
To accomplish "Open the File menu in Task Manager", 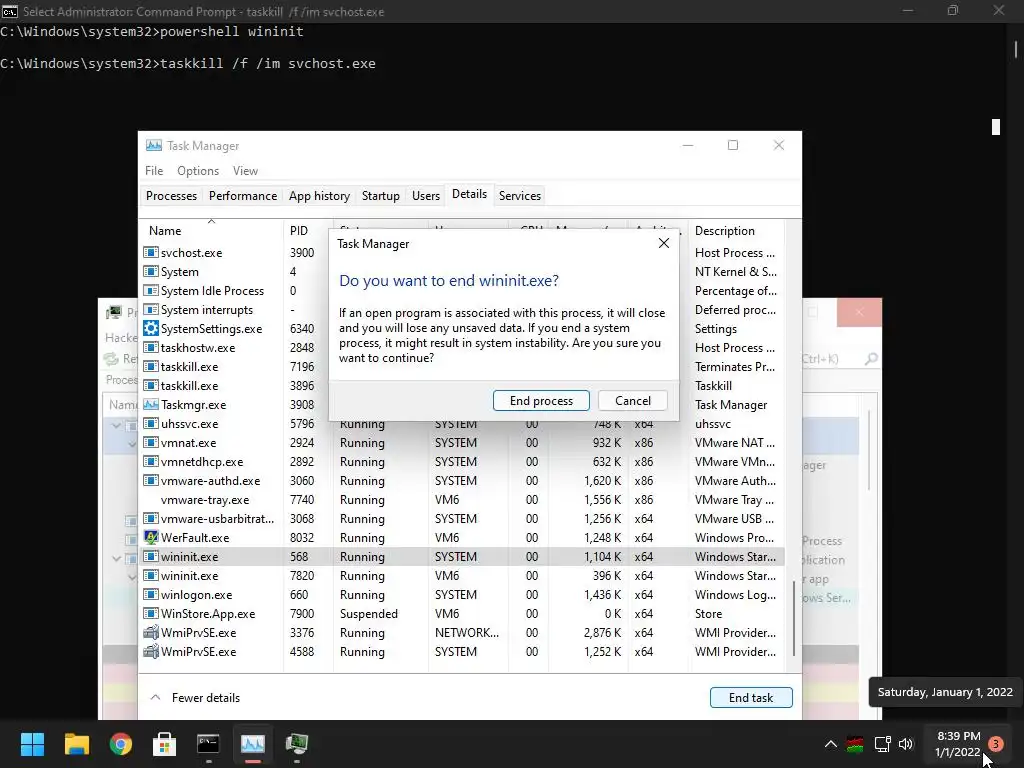I will tap(154, 170).
